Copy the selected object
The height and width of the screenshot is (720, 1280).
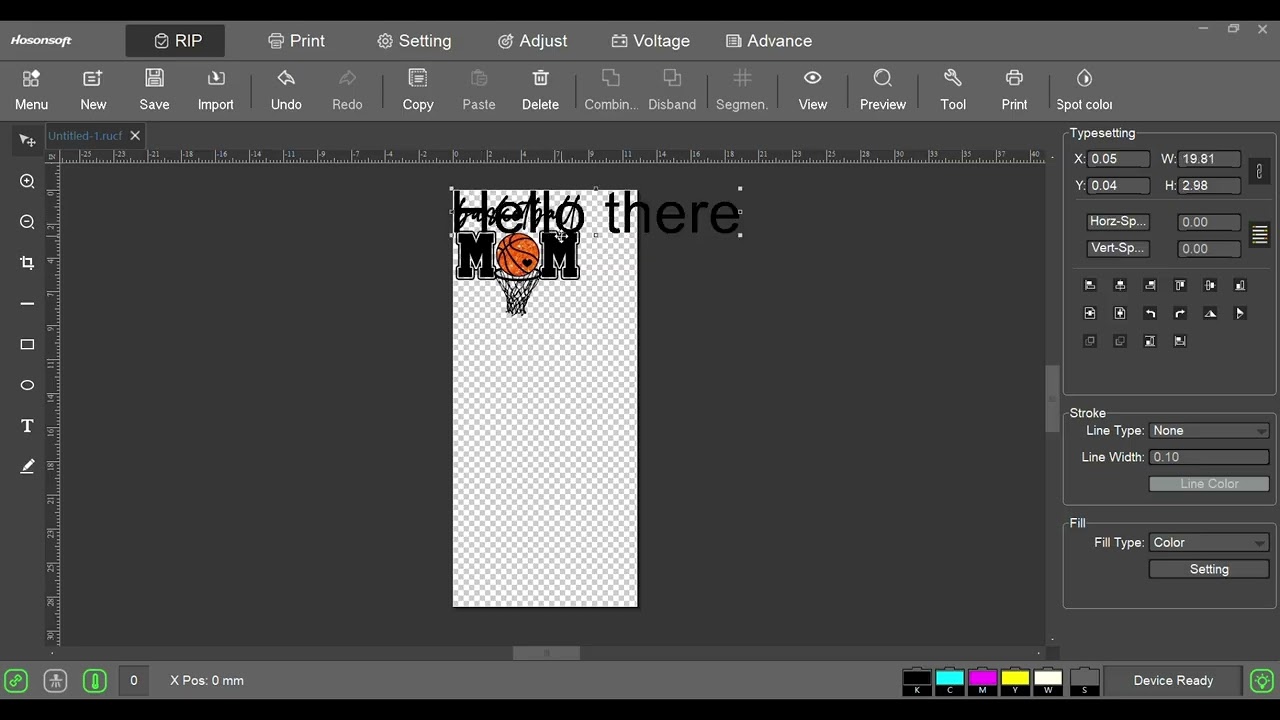click(x=418, y=89)
